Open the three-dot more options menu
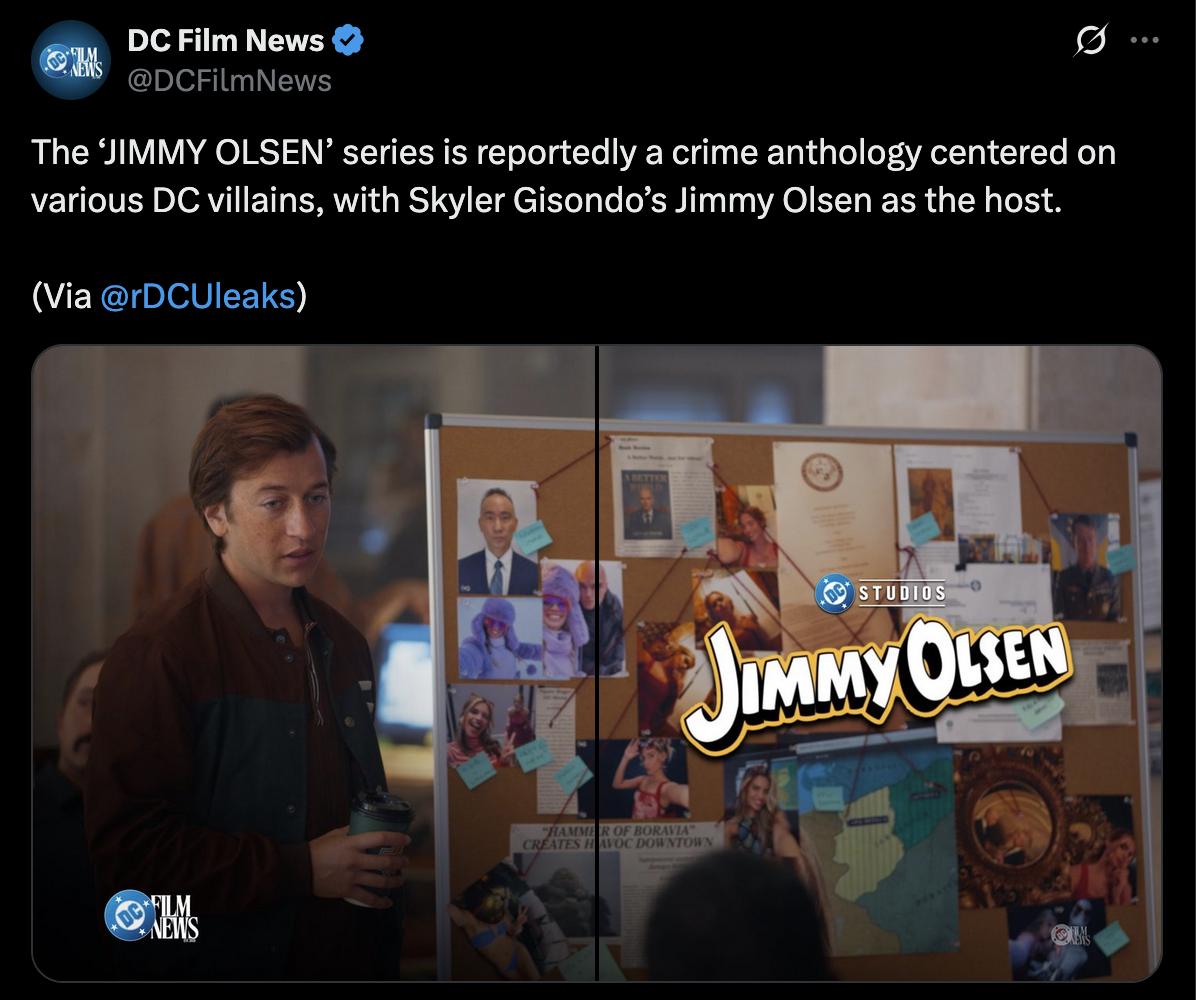 (x=1144, y=40)
